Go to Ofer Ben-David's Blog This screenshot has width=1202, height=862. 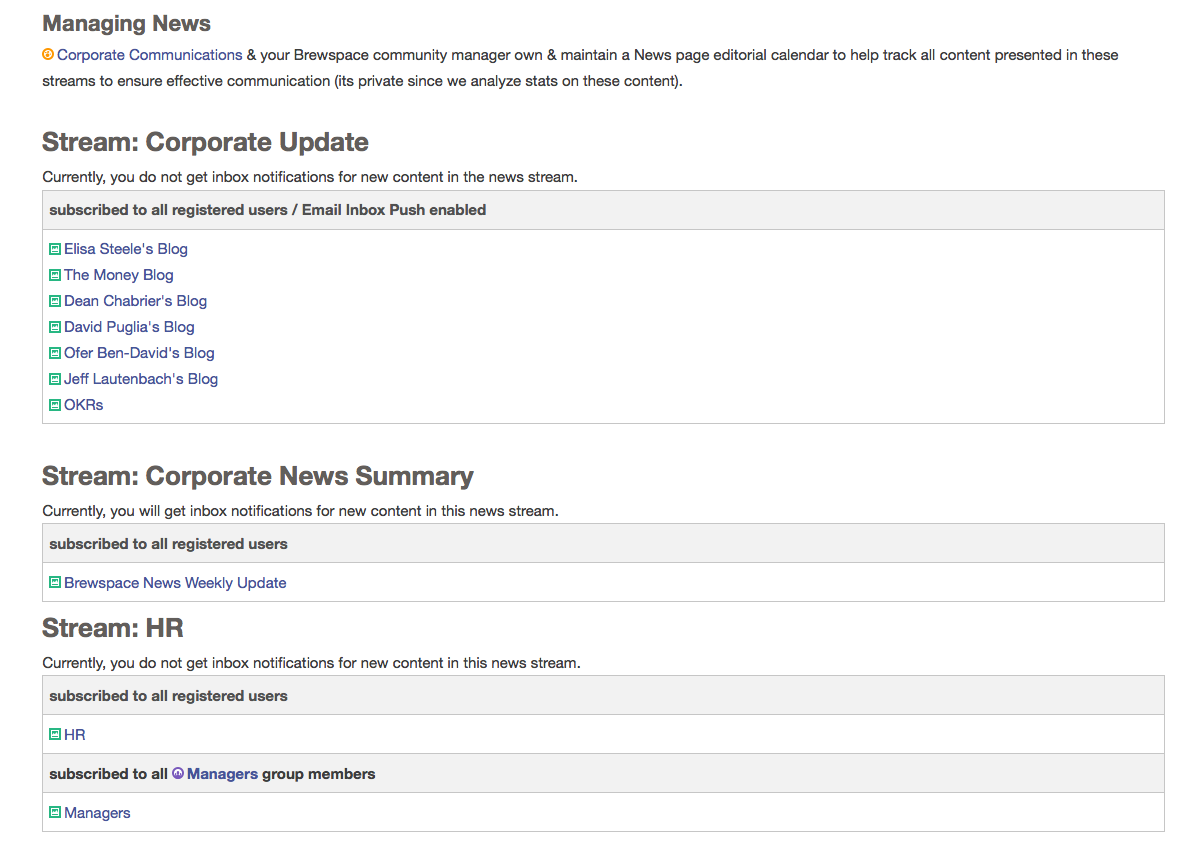(139, 353)
